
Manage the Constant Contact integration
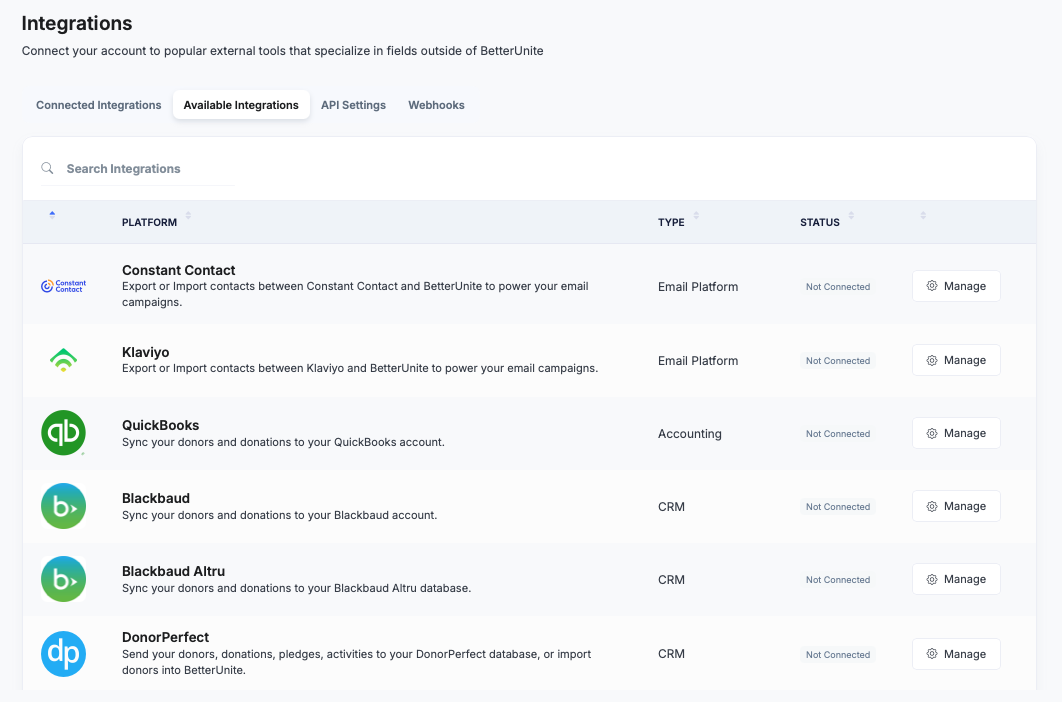(956, 286)
